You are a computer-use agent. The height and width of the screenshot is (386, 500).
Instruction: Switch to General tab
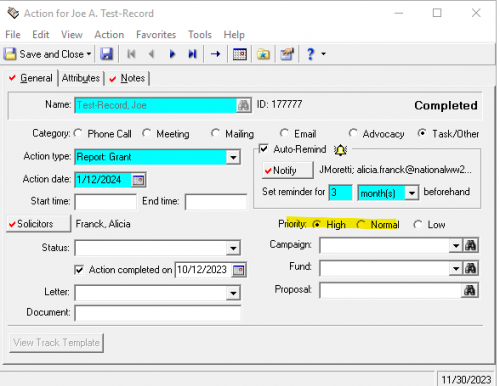tap(31, 78)
